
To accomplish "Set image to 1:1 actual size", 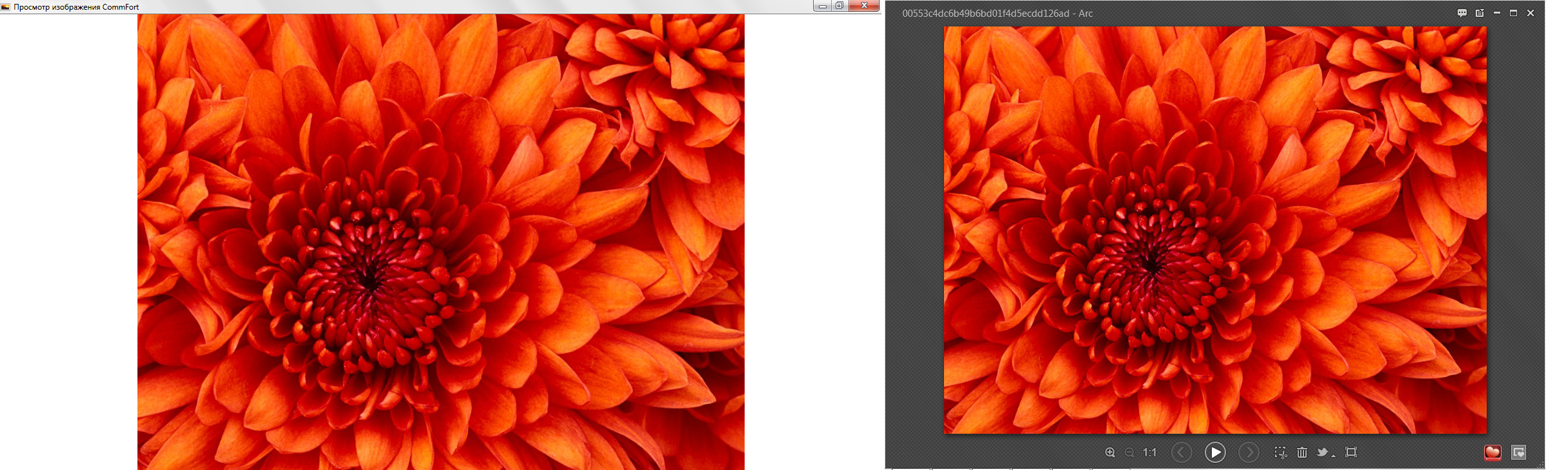I will tap(1150, 453).
